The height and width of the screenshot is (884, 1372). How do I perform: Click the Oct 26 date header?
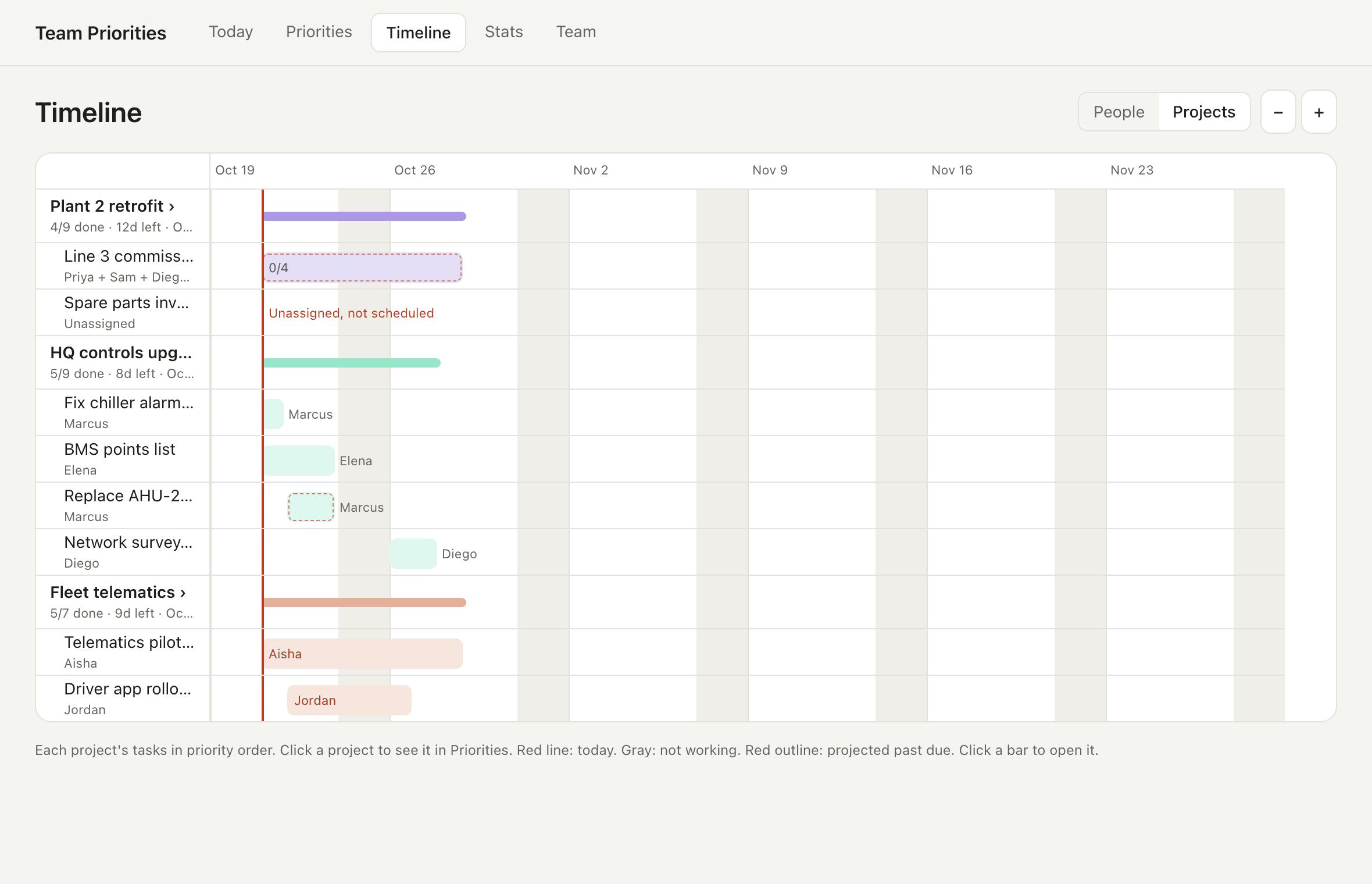(415, 170)
